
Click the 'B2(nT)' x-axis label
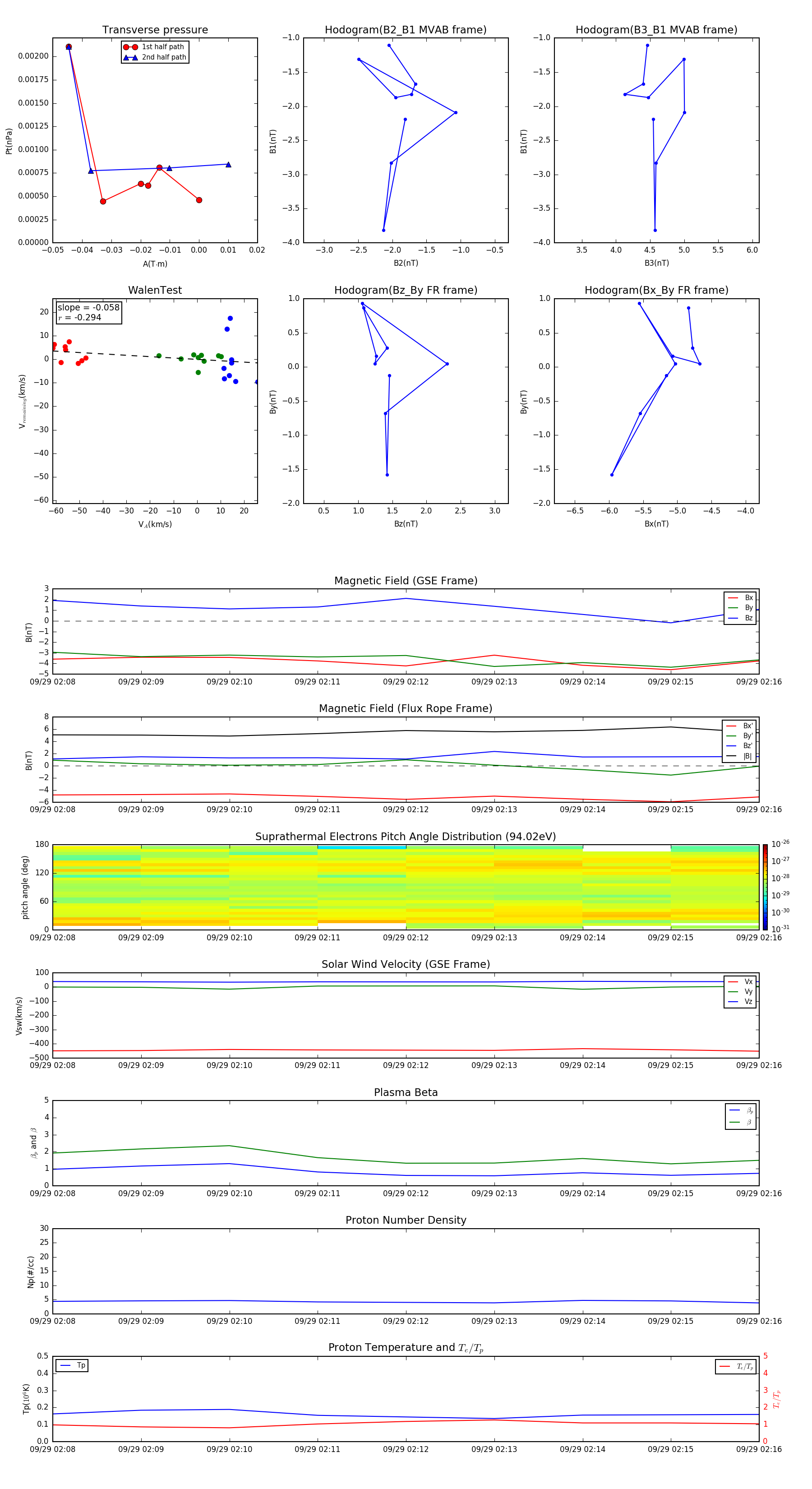406,263
